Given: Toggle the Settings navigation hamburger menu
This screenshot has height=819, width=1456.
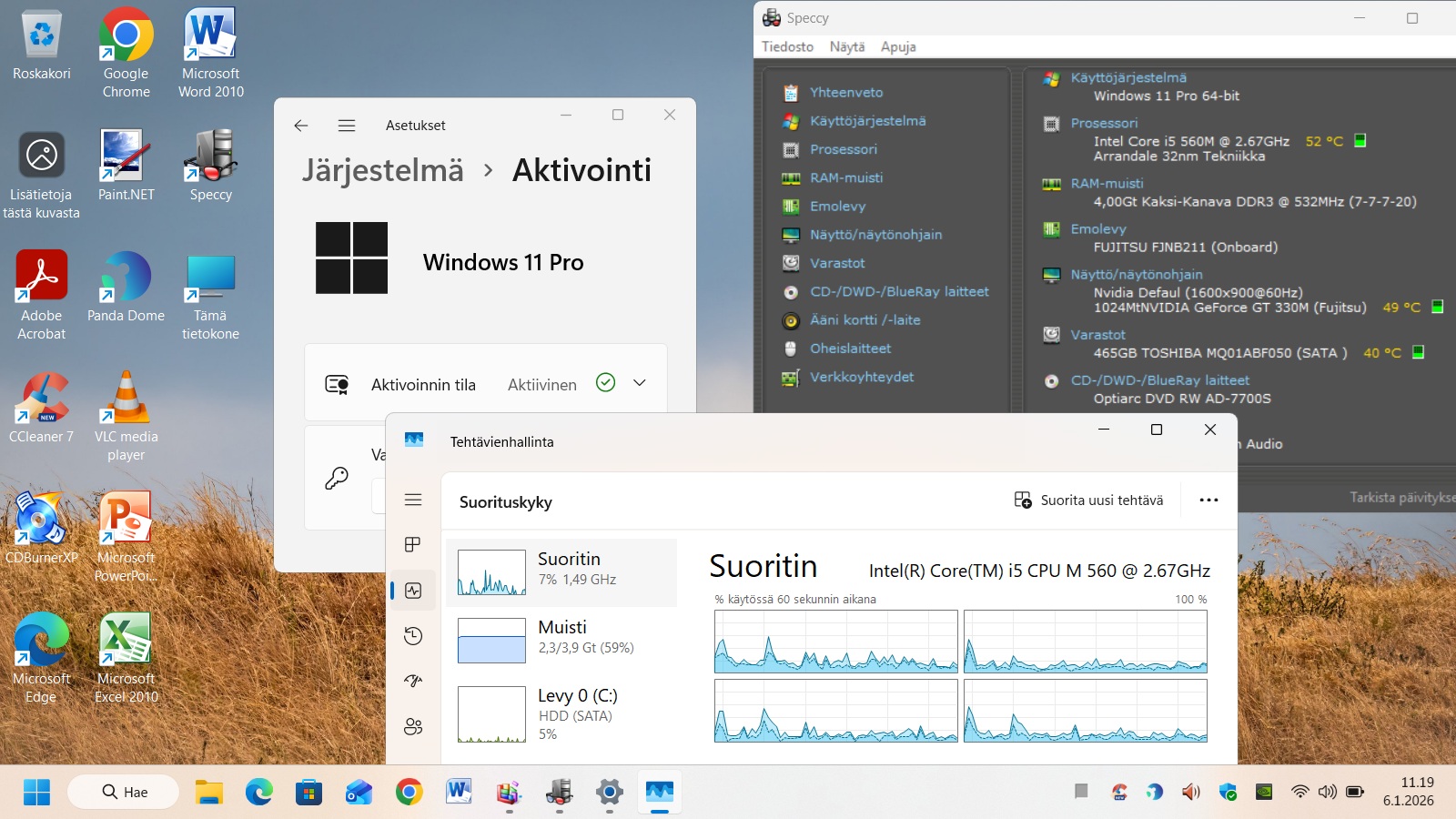Looking at the screenshot, I should [x=347, y=126].
